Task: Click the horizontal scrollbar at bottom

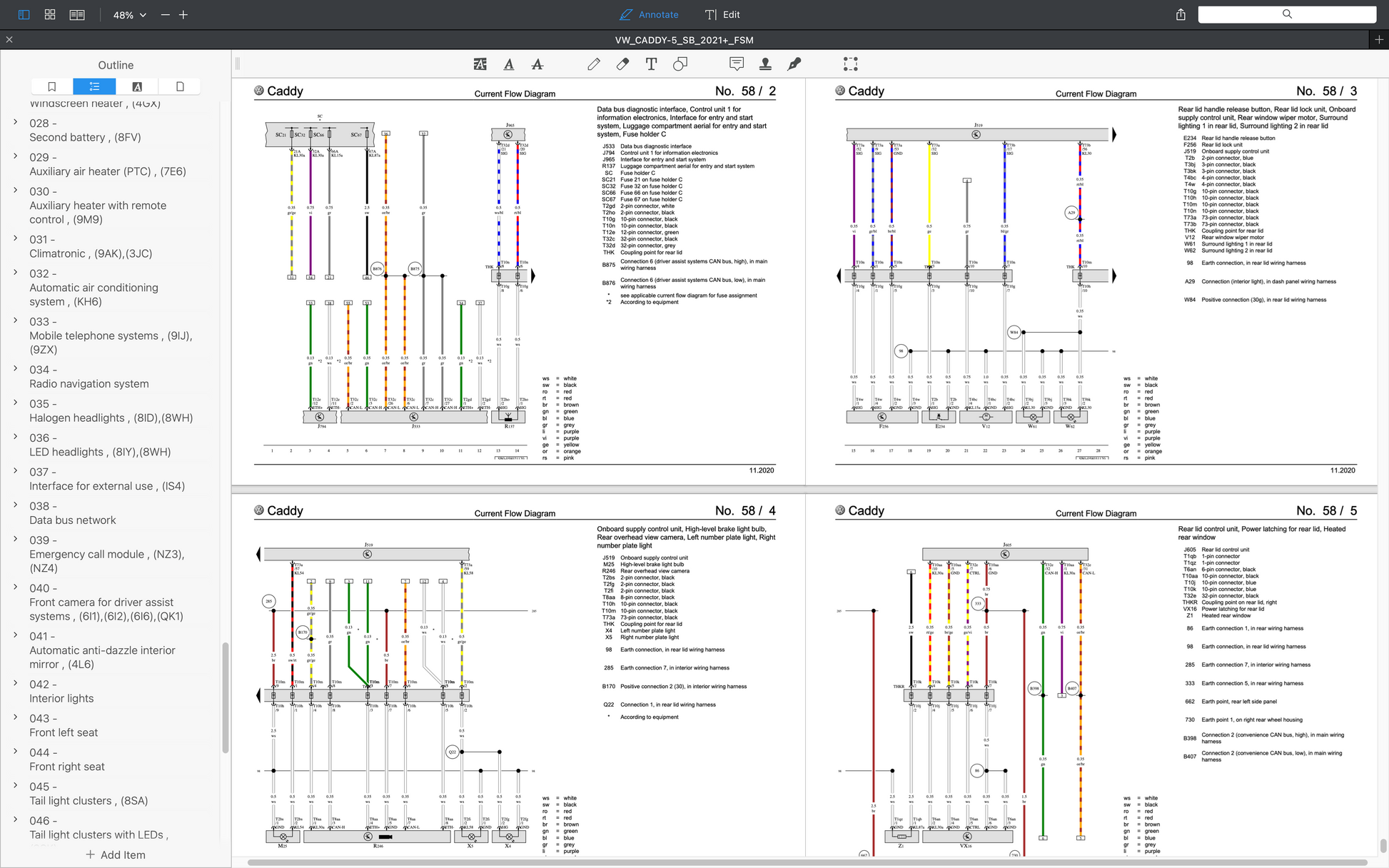Action: (807, 863)
